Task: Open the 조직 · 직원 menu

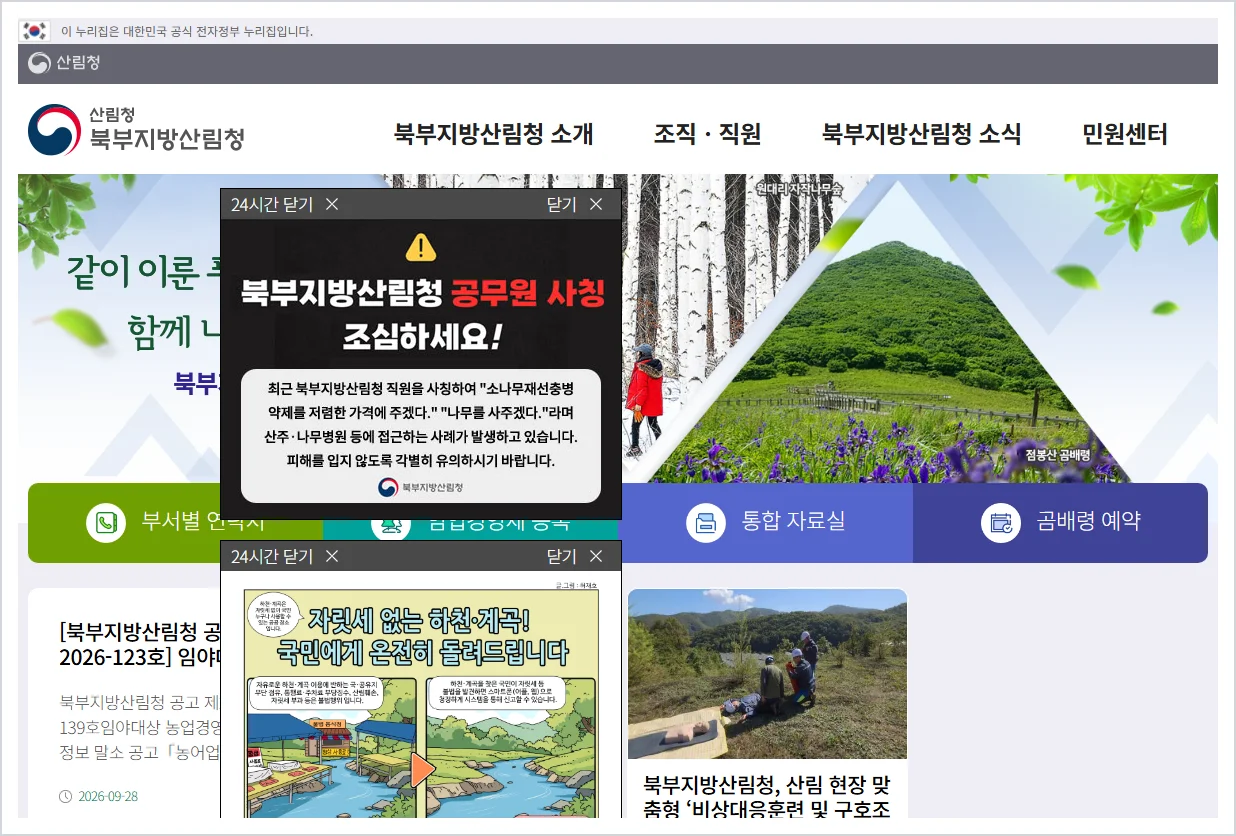Action: [707, 134]
